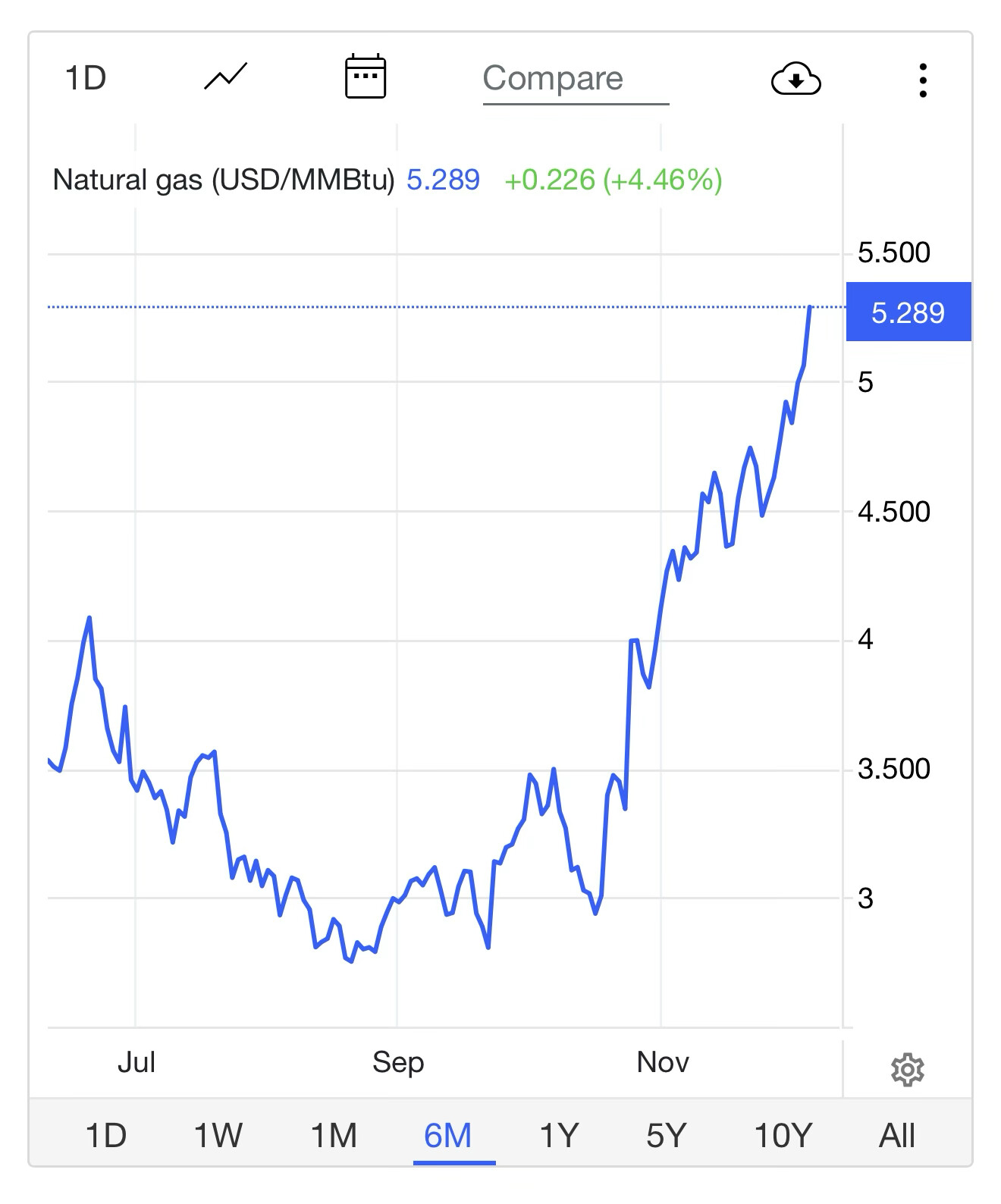This screenshot has height=1204, width=1001.
Task: Open the three-dot more options menu
Action: (x=922, y=80)
